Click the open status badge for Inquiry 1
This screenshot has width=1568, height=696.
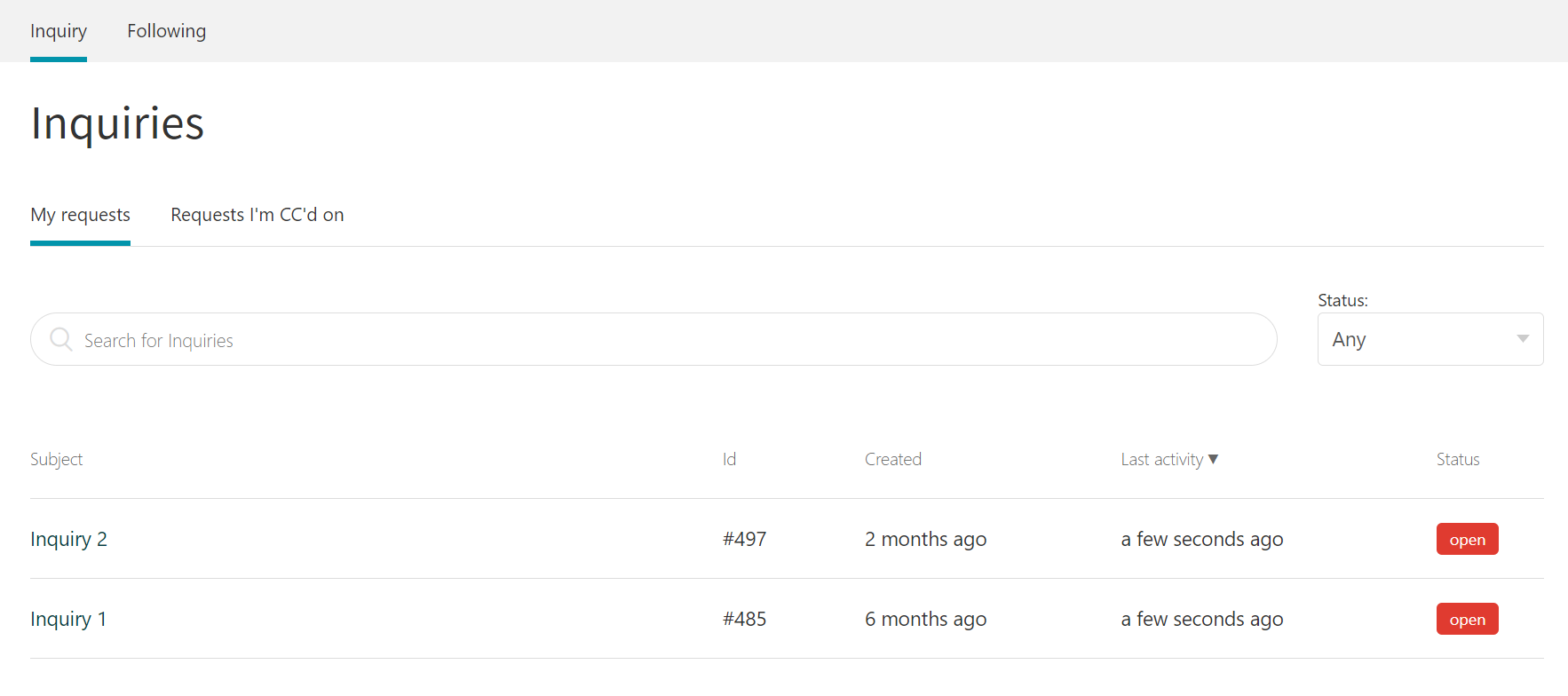(x=1467, y=619)
